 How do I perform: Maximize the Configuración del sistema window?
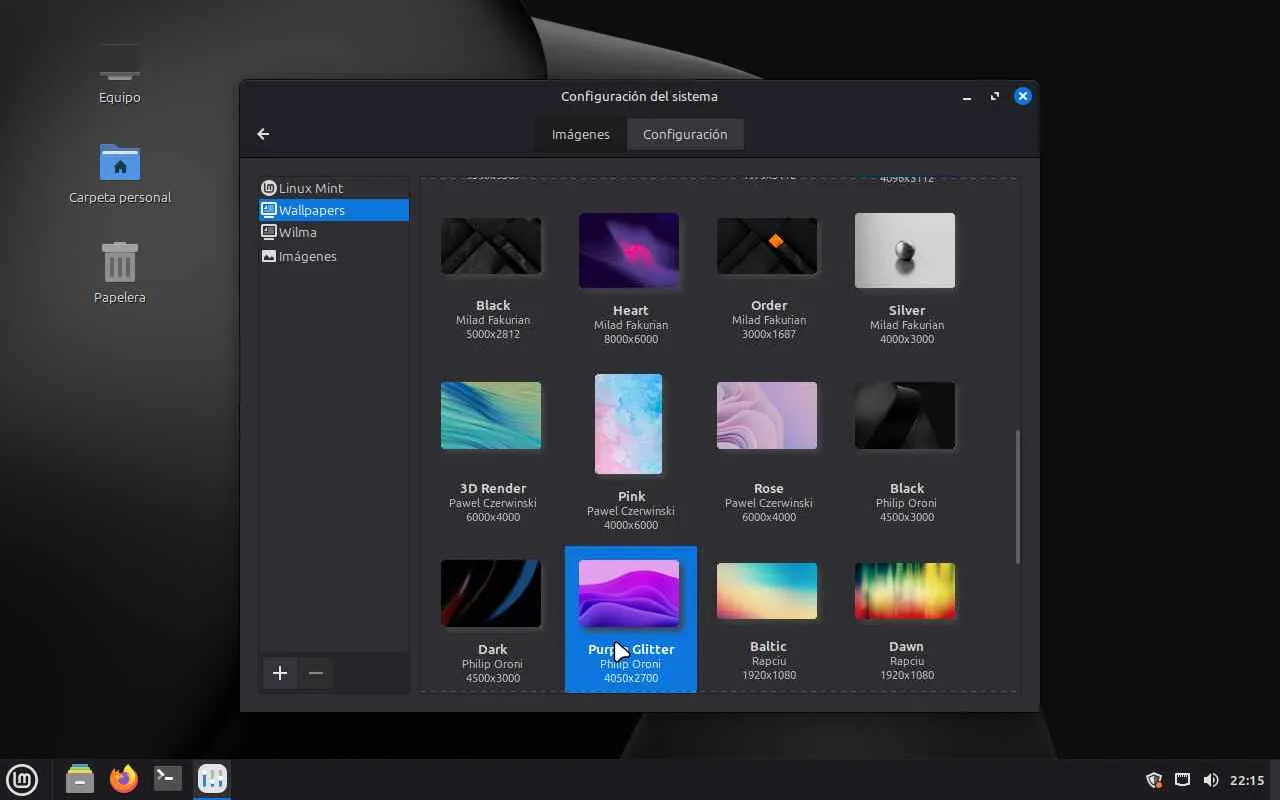(x=995, y=97)
